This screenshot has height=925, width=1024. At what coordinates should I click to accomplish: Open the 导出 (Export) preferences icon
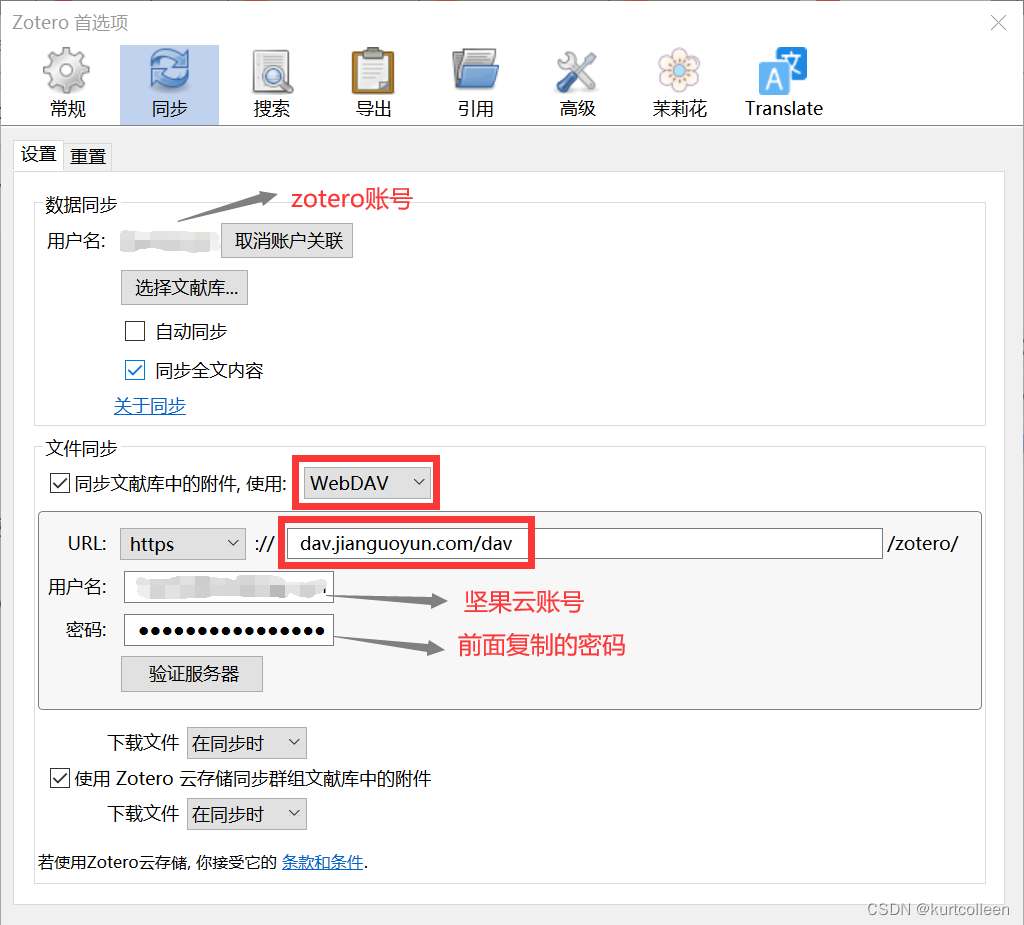click(x=373, y=82)
